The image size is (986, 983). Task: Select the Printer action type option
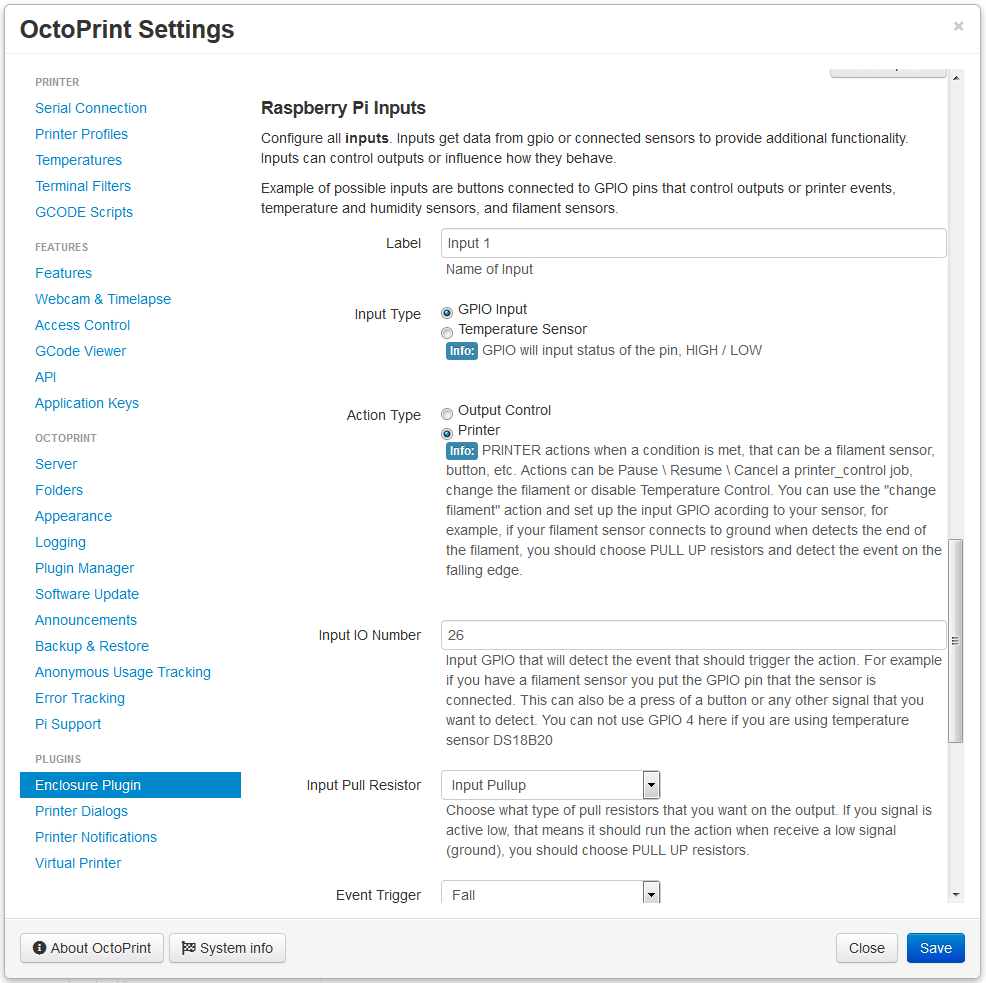tap(447, 433)
